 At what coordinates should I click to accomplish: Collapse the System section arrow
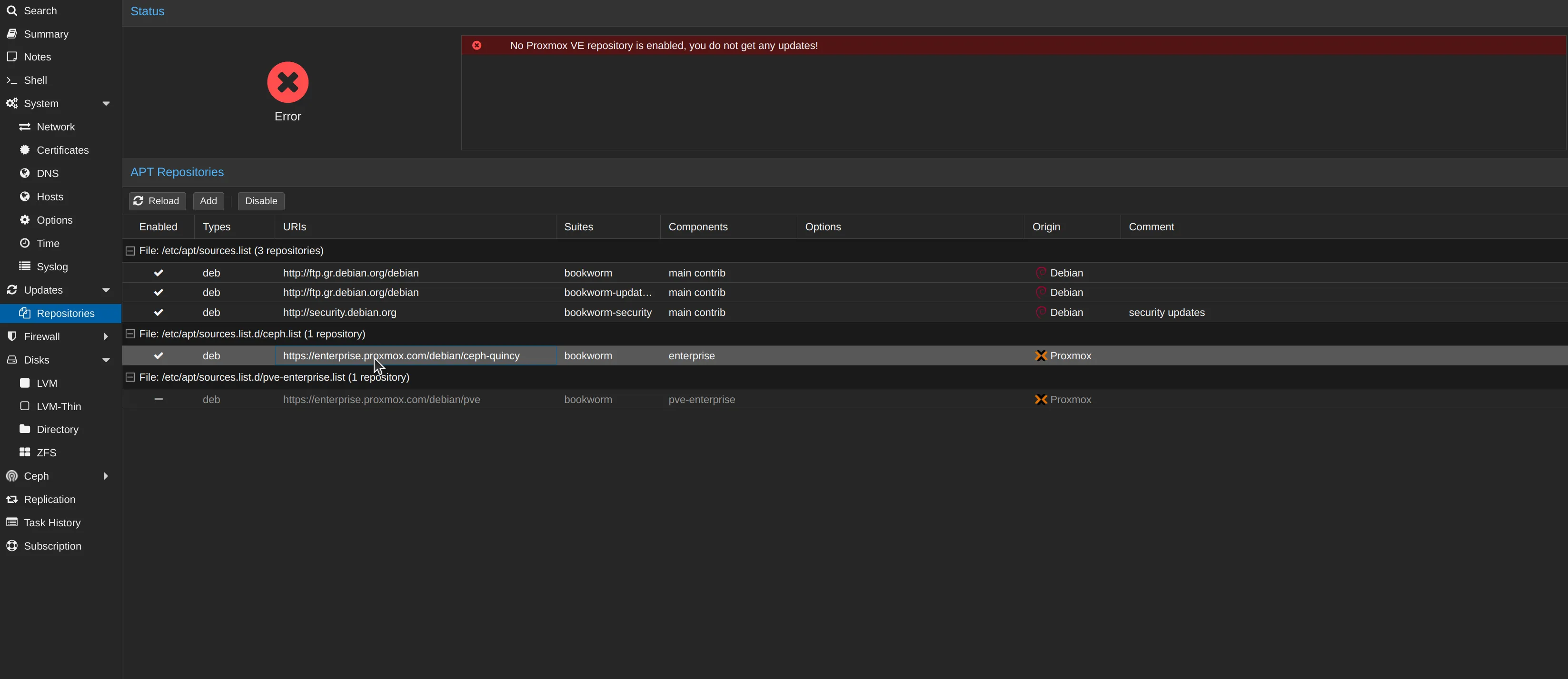[107, 103]
